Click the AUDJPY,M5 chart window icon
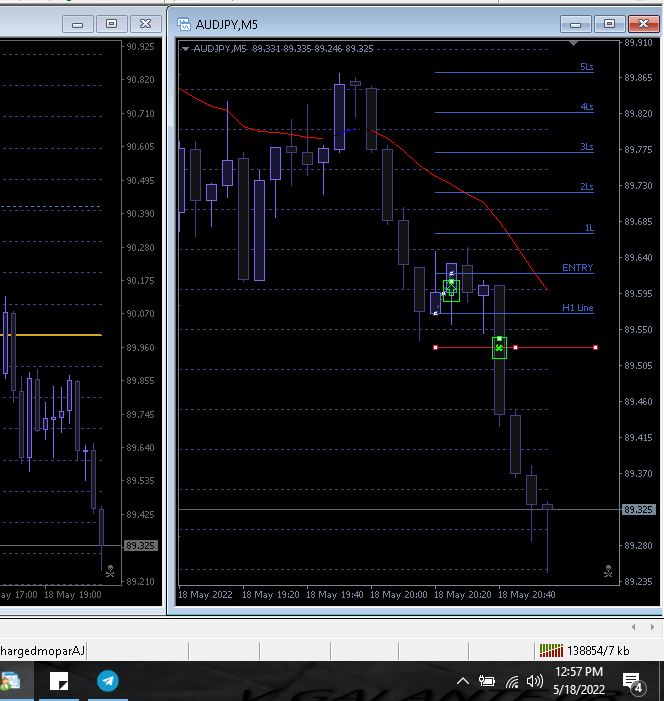This screenshot has width=664, height=701. 184,24
